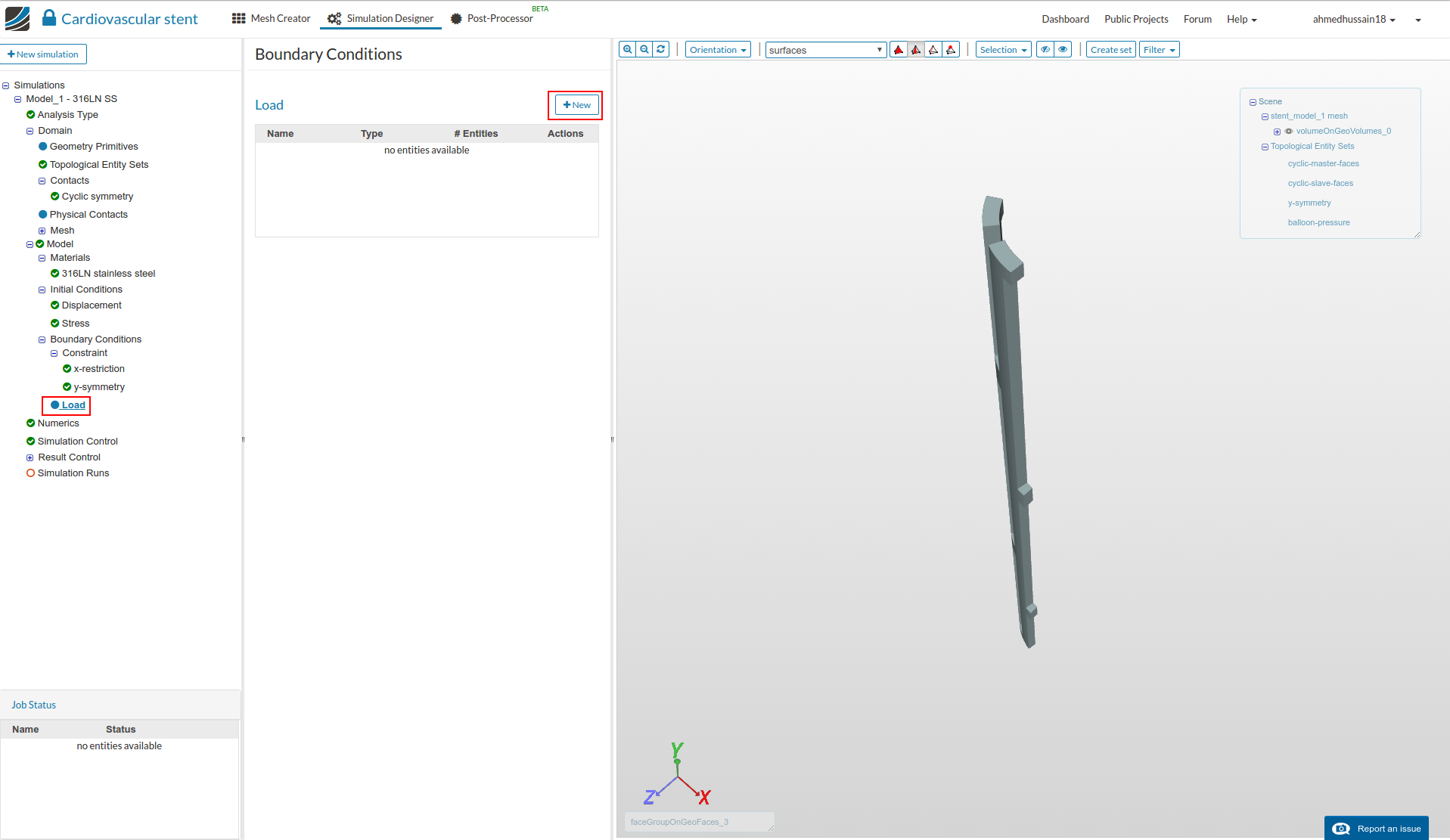Collapse the Boundary Conditions node
This screenshot has width=1450, height=840.
42,340
